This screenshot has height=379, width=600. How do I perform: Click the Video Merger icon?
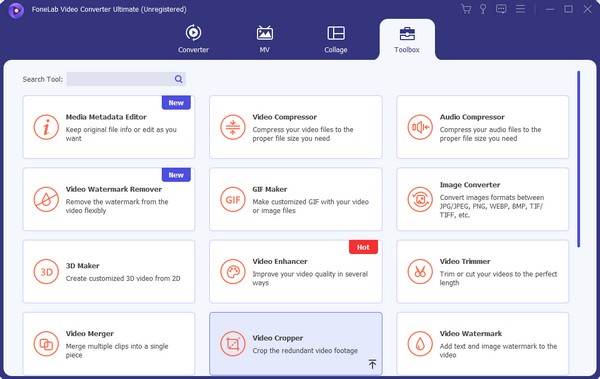point(46,344)
